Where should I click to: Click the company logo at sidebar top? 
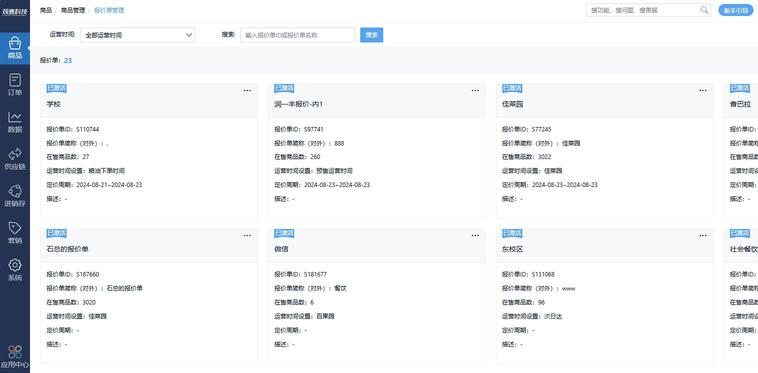[15, 11]
